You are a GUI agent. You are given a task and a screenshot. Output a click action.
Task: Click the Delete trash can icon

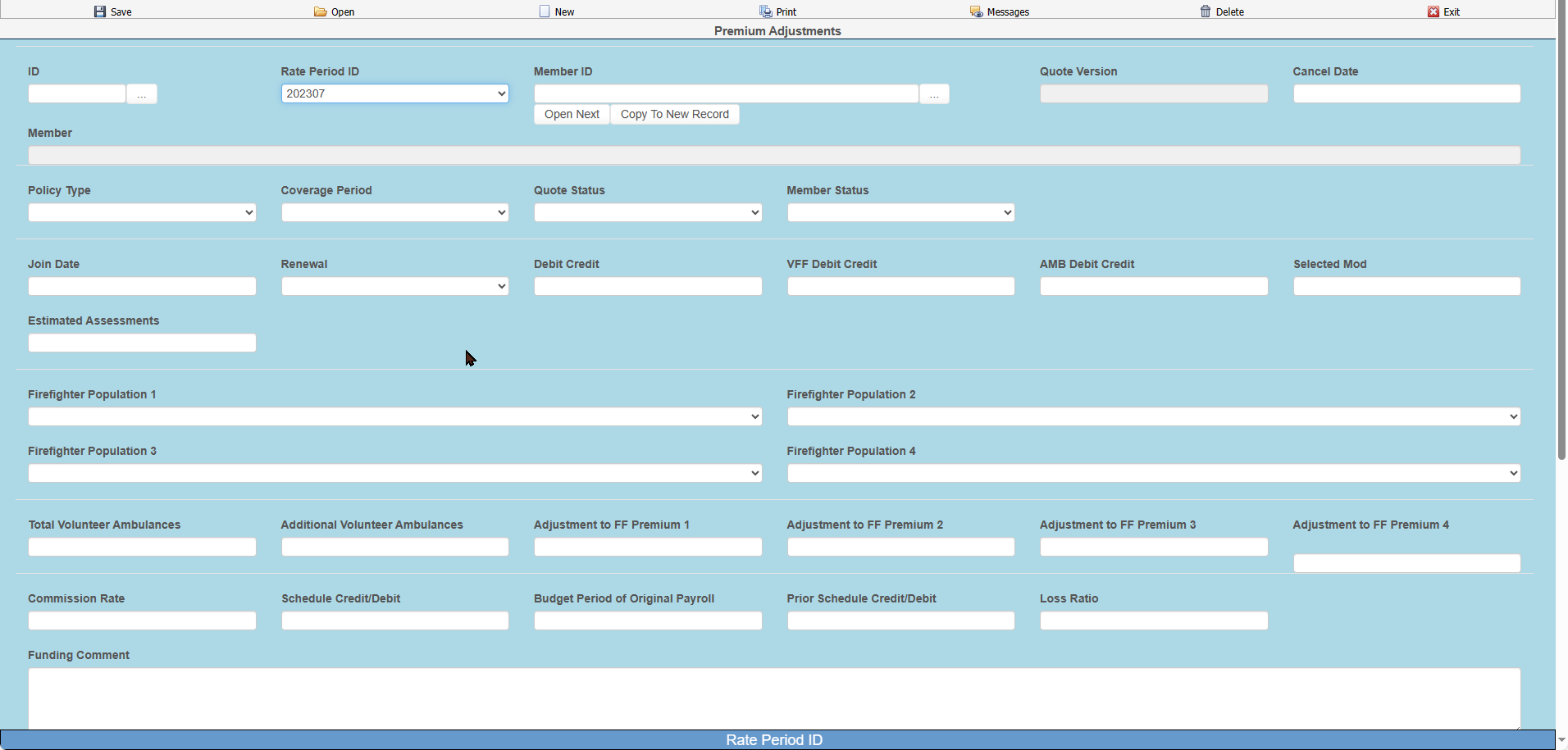[1206, 11]
